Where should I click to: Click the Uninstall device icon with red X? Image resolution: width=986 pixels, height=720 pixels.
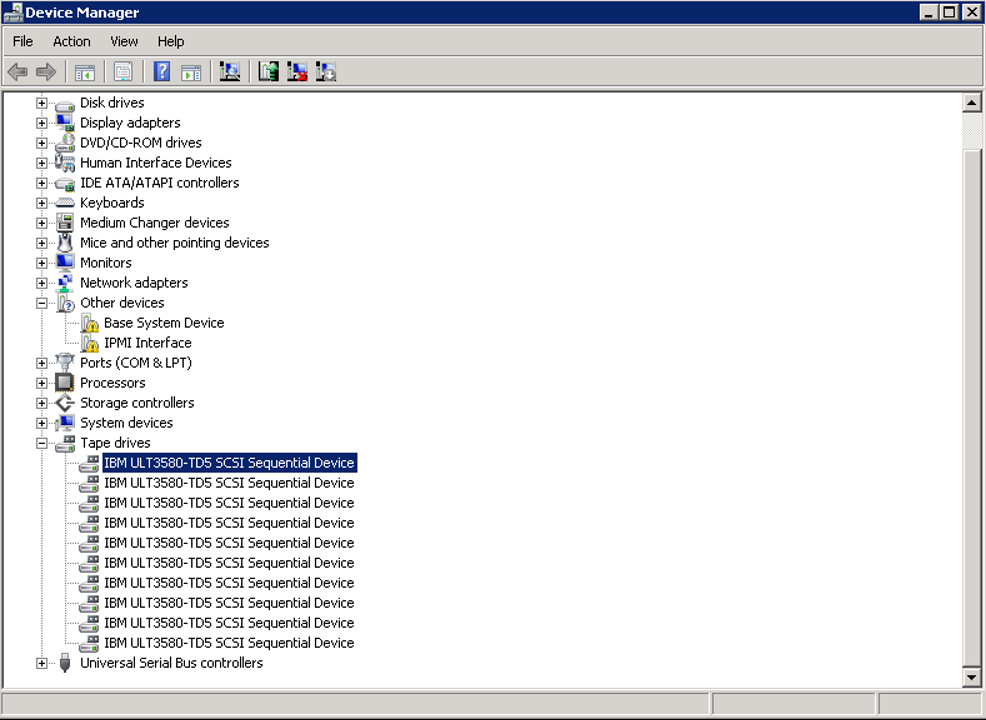point(297,72)
